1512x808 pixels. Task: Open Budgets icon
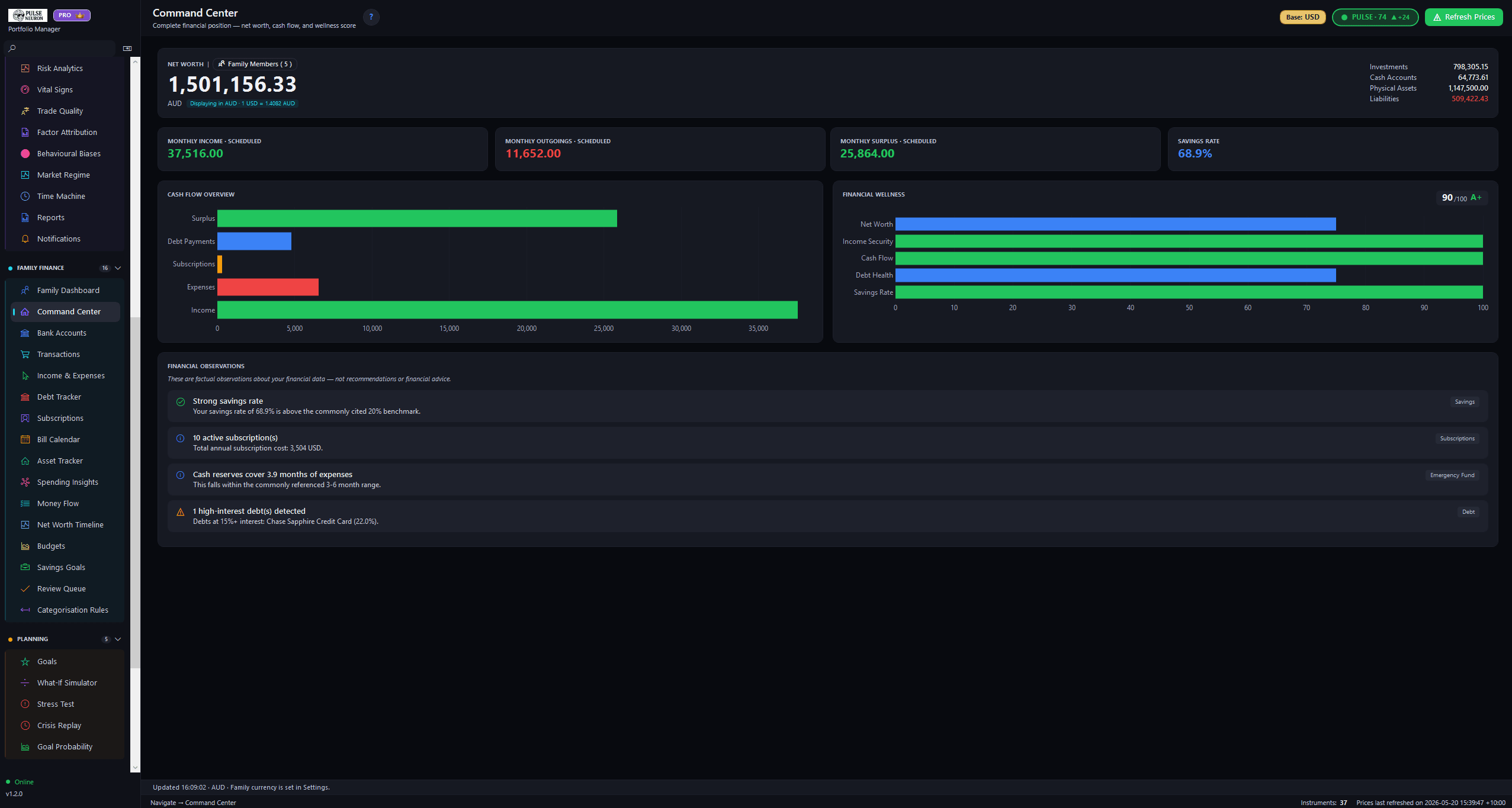coord(25,546)
